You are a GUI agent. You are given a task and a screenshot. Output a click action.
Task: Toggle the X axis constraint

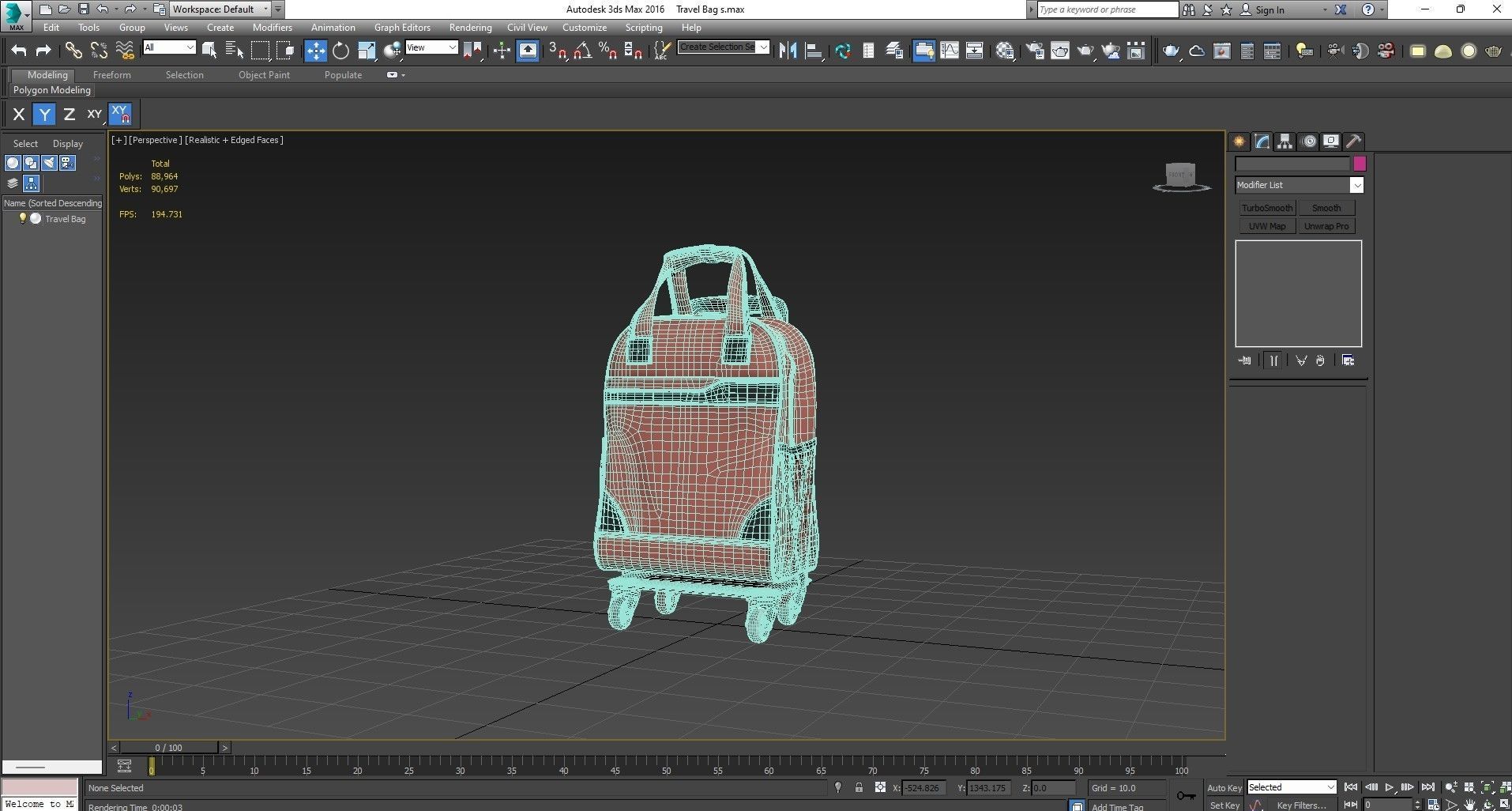click(19, 115)
